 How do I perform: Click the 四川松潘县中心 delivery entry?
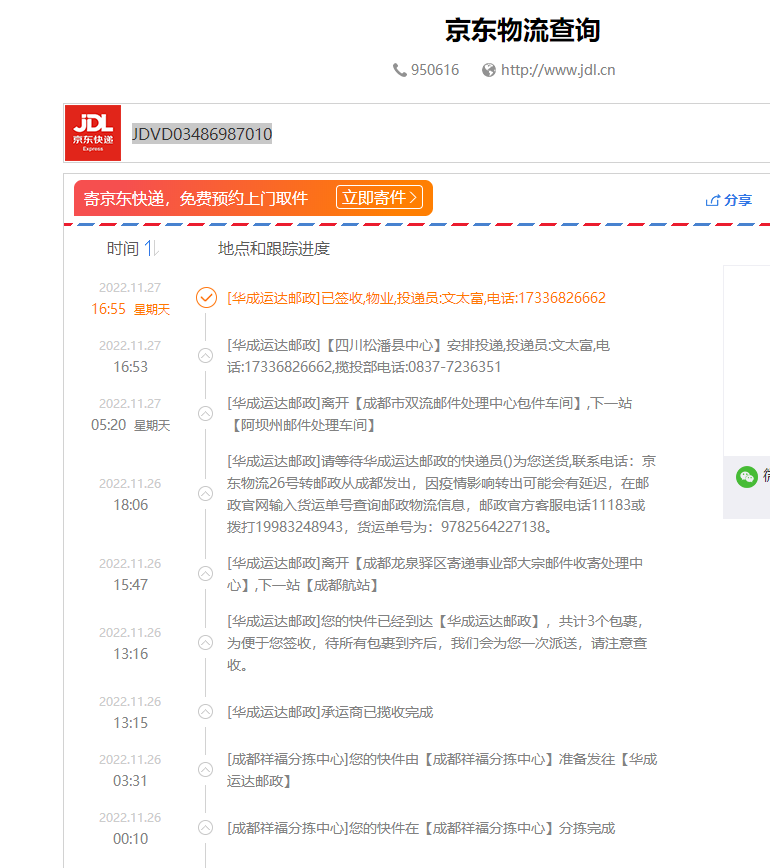pyautogui.click(x=418, y=356)
